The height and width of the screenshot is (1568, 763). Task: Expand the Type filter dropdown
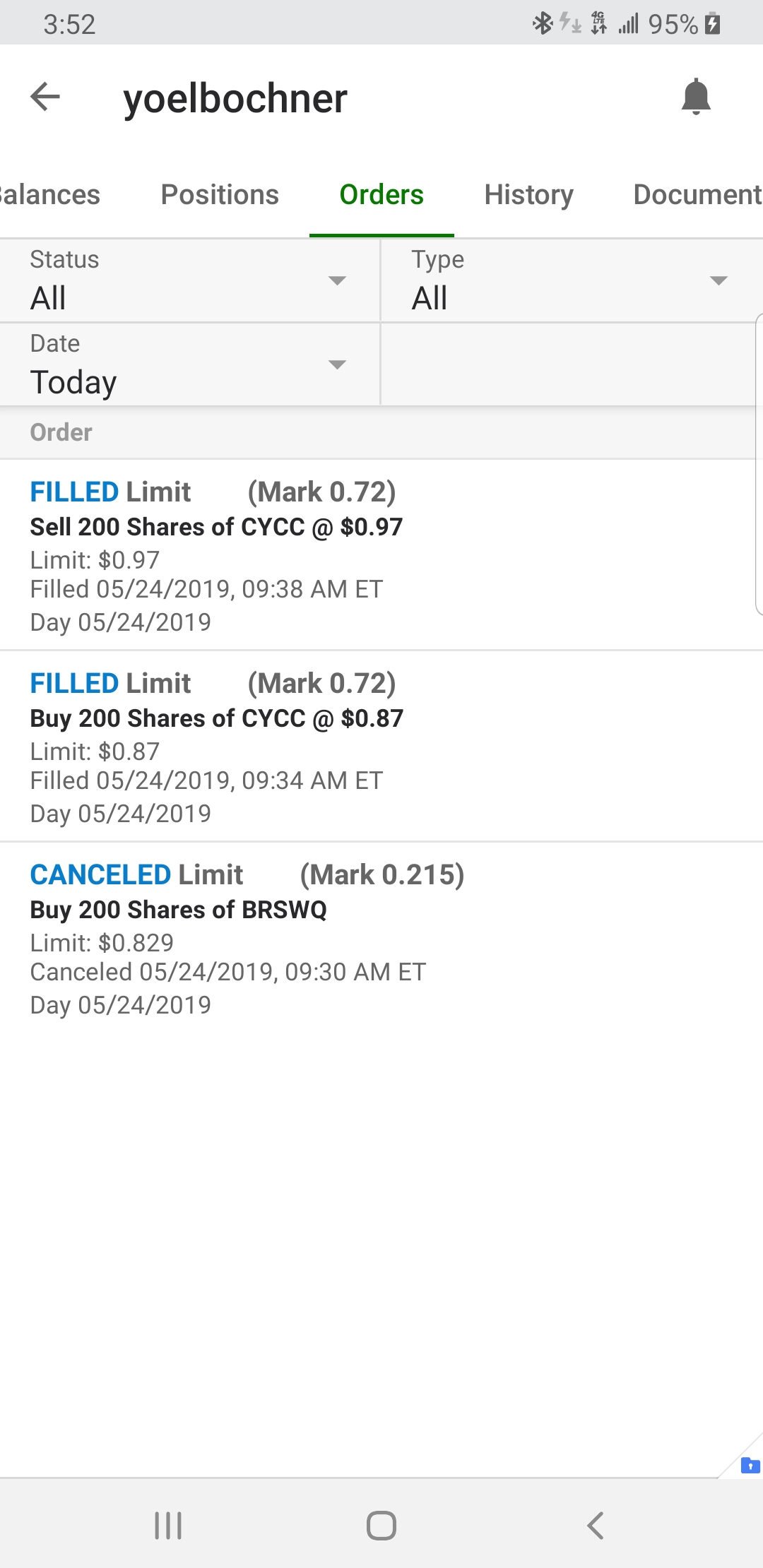click(x=571, y=281)
